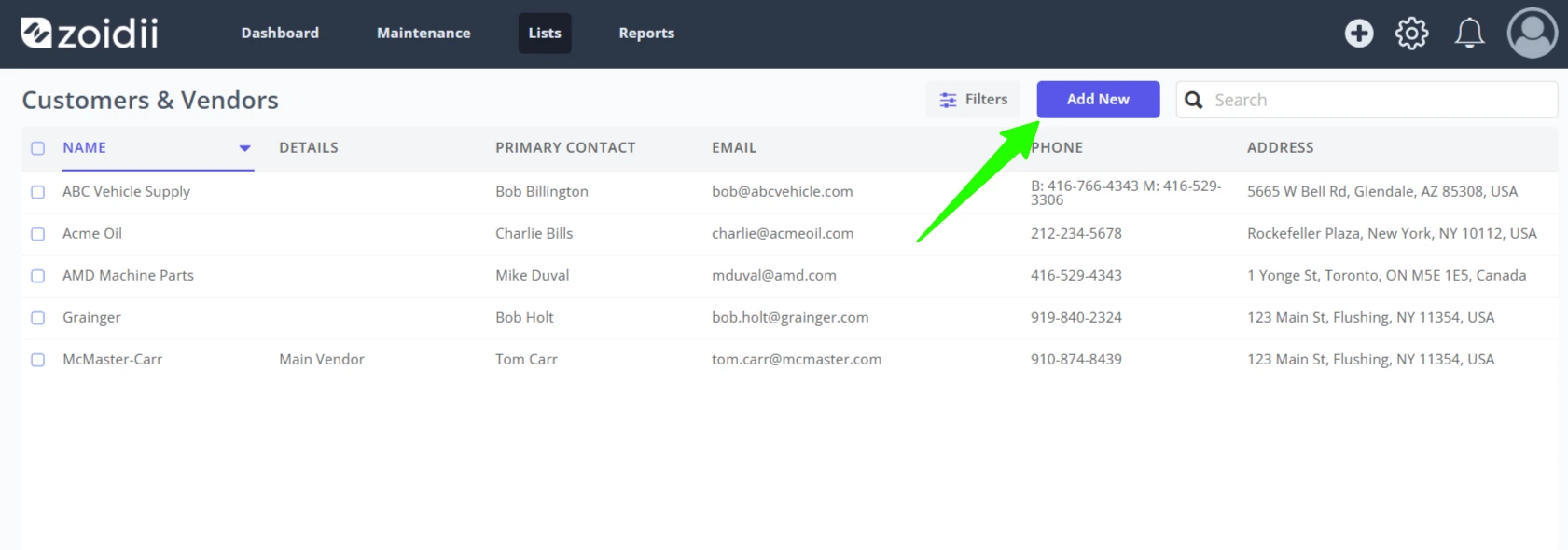Image resolution: width=1568 pixels, height=550 pixels.
Task: Open the McMaster-Carr record
Action: pyautogui.click(x=112, y=359)
